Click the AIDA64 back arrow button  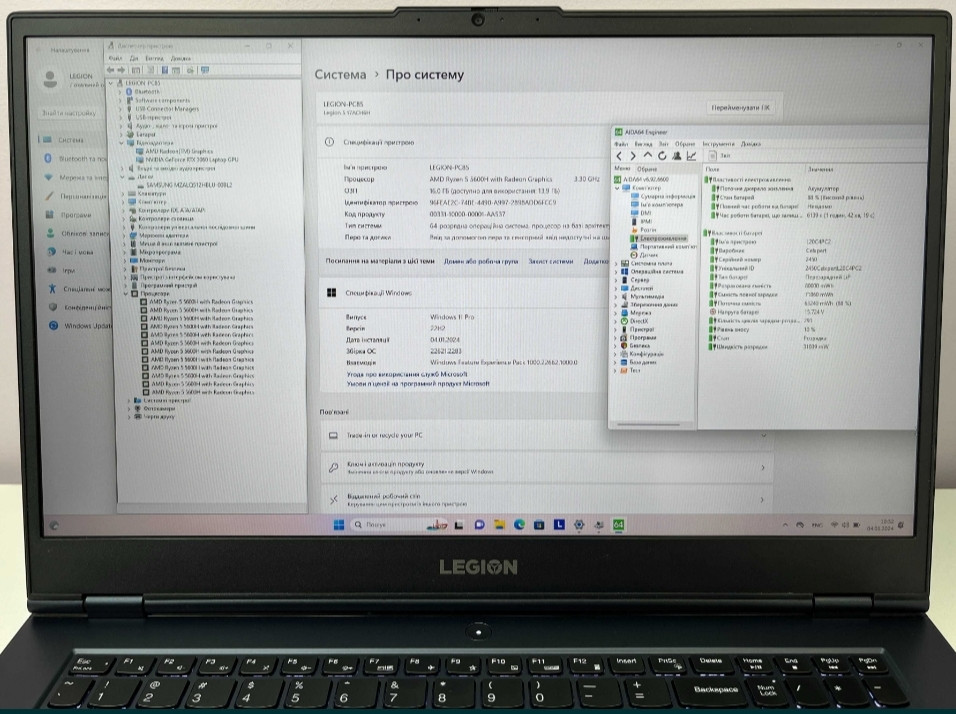point(620,156)
